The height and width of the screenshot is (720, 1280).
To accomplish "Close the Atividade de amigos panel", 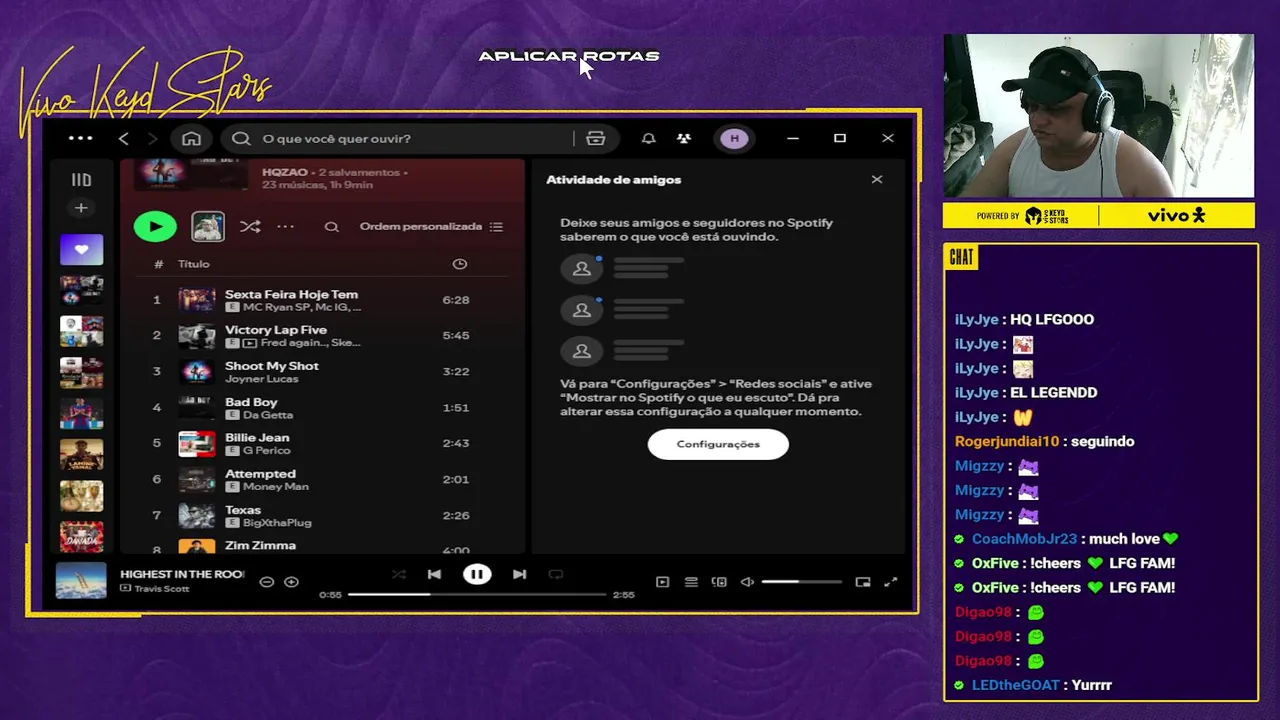I will pyautogui.click(x=877, y=180).
